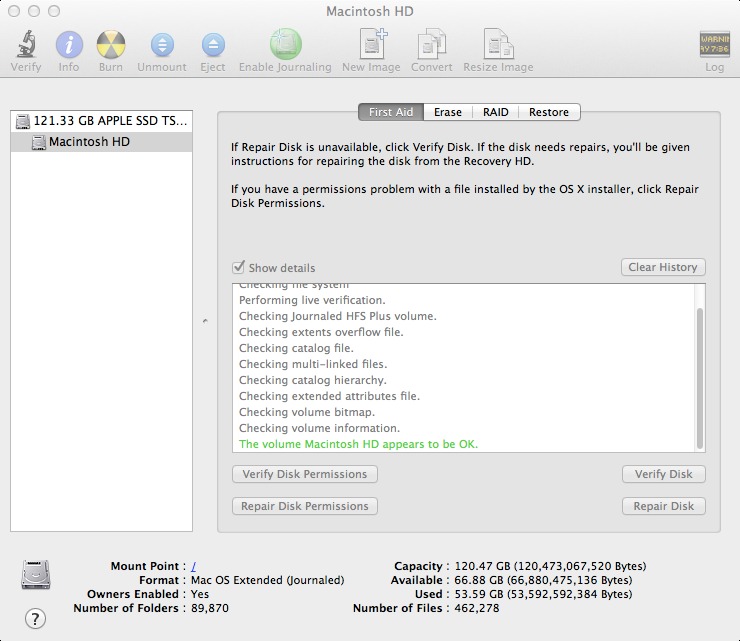740x641 pixels.
Task: Select the 121.33 GB APPLE SSD disk
Action: tap(101, 121)
